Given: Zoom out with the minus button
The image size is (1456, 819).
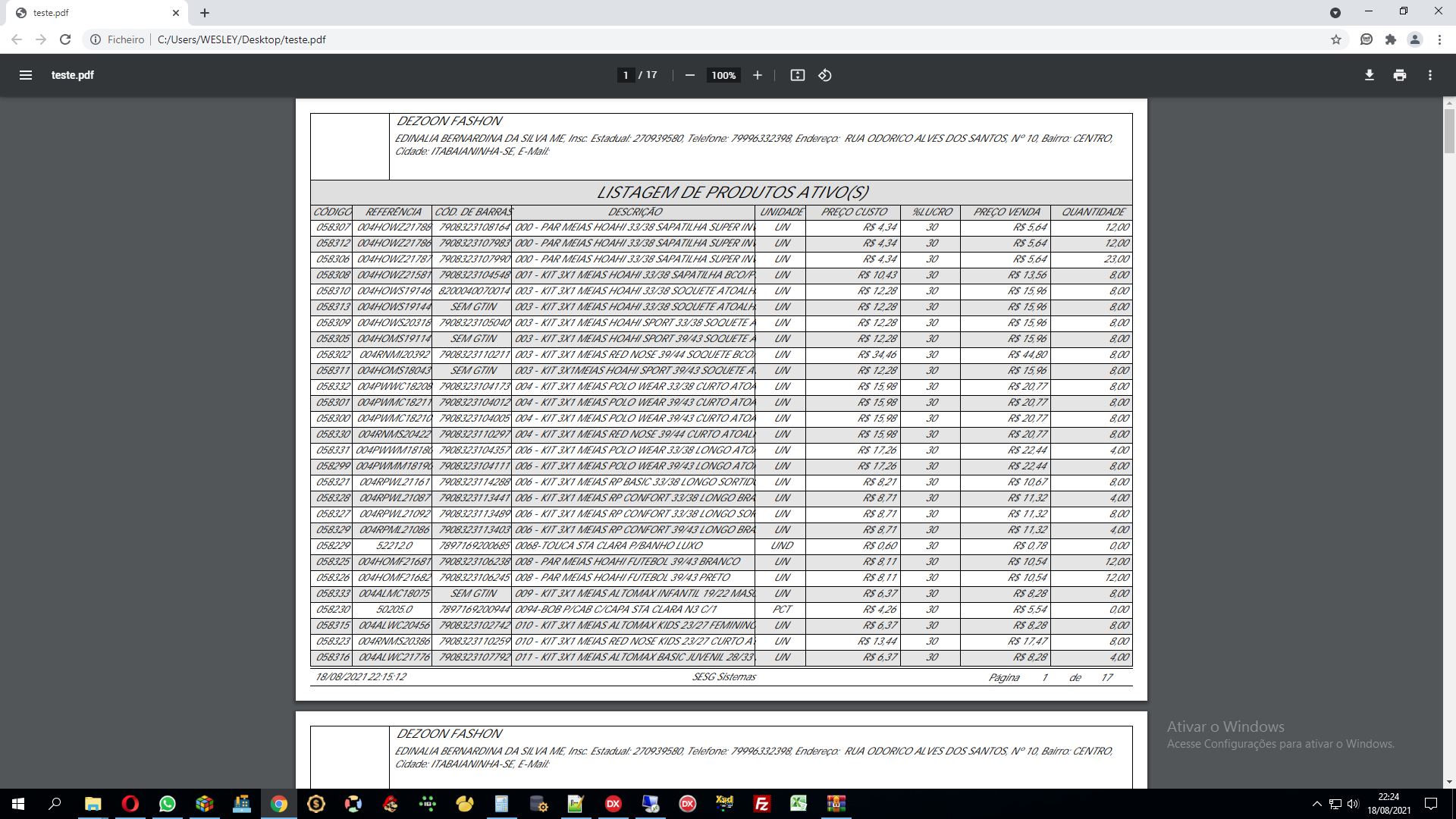Looking at the screenshot, I should 690,75.
